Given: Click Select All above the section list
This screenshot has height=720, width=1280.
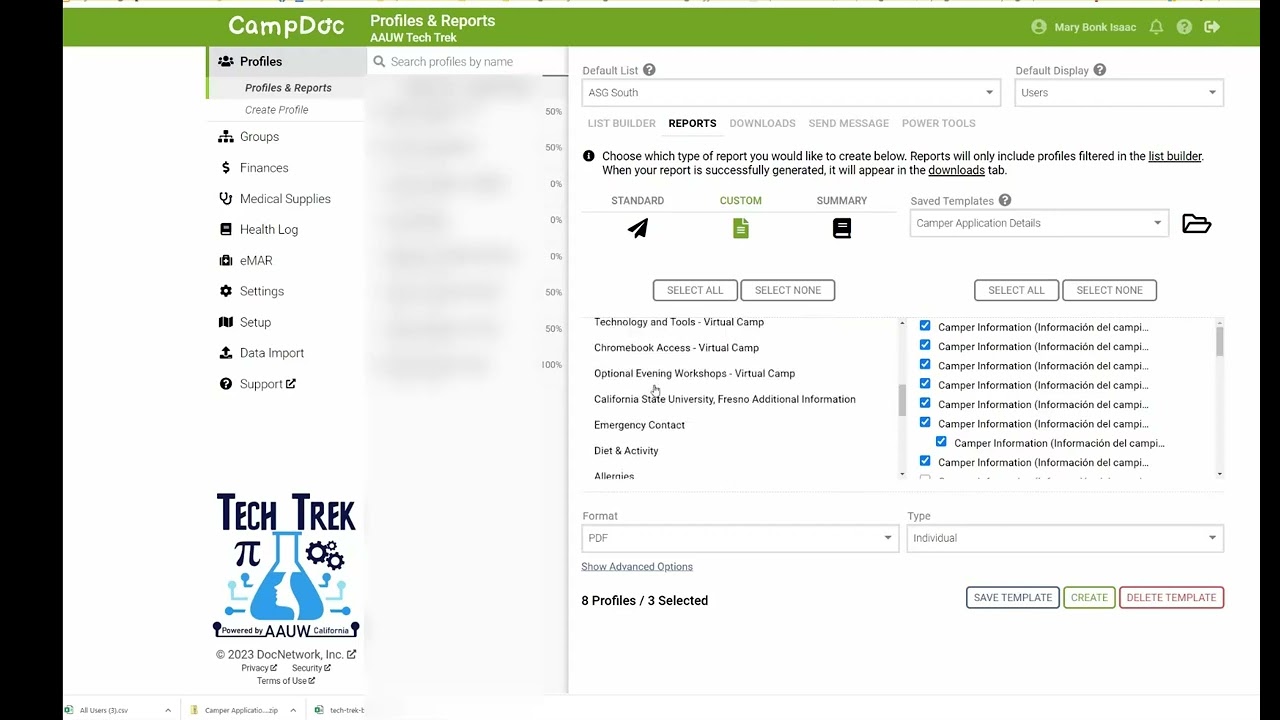Looking at the screenshot, I should tap(695, 290).
